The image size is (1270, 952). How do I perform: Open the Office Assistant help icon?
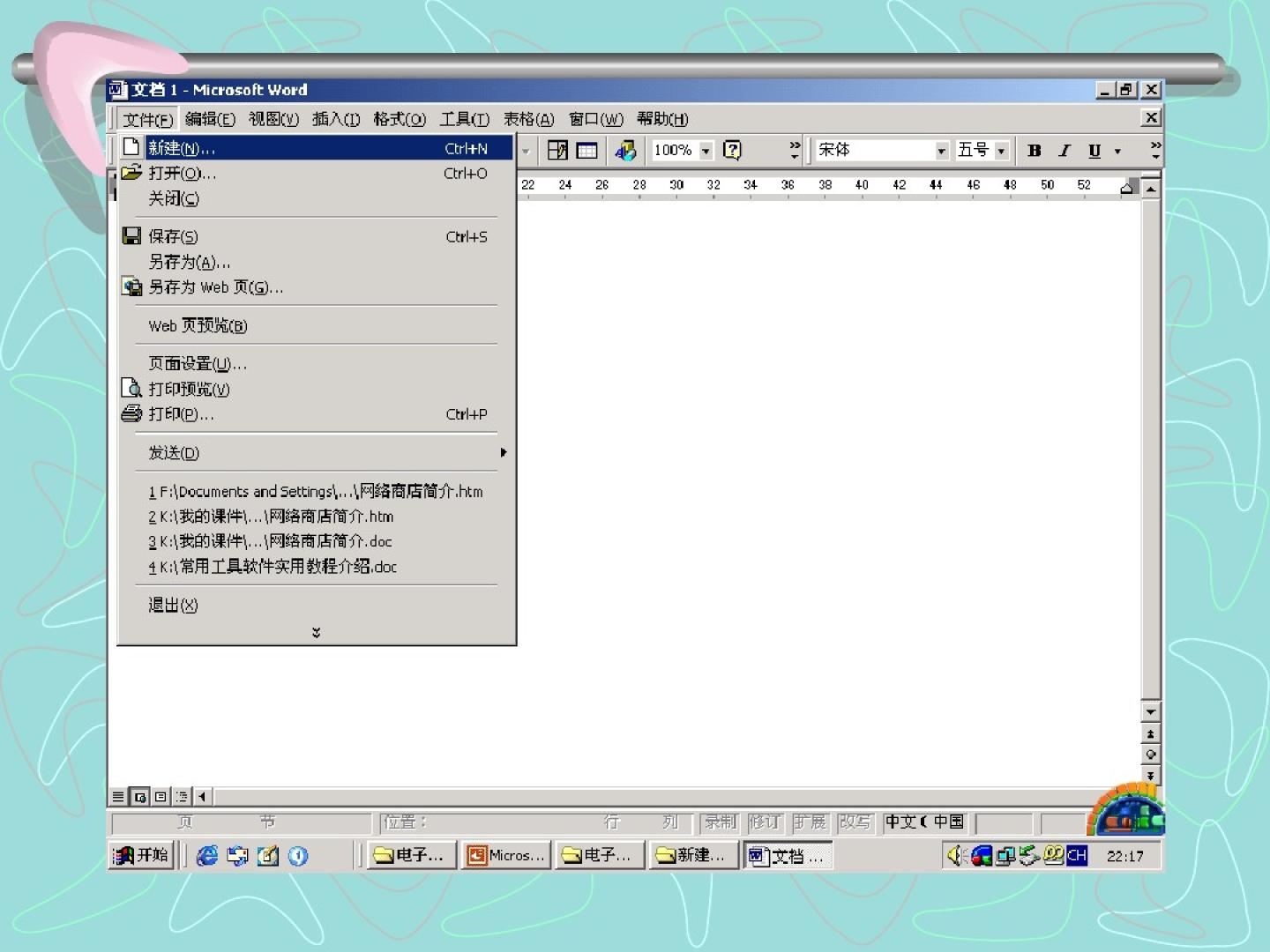732,151
